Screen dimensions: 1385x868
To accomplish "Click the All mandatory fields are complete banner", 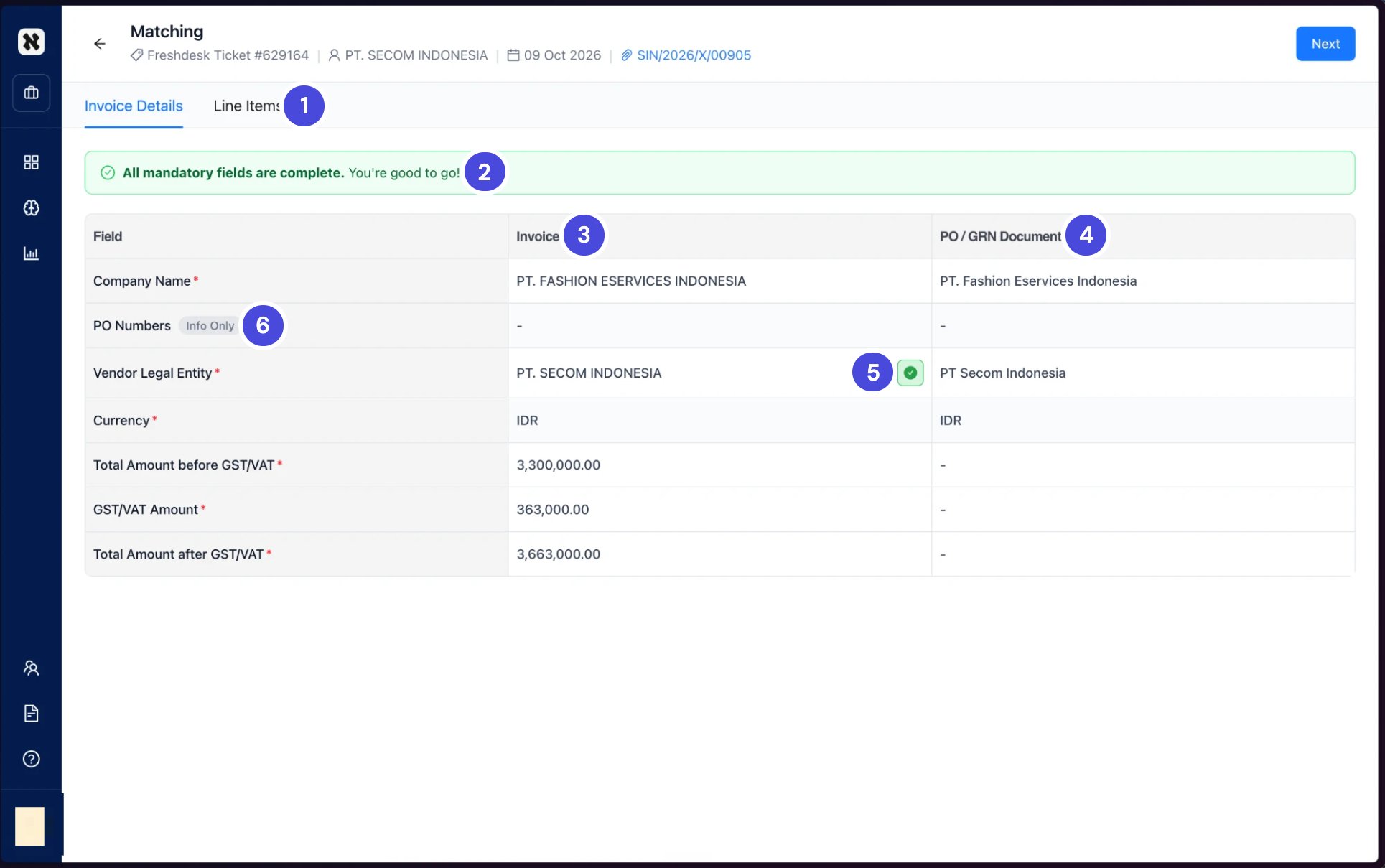I will 719,172.
